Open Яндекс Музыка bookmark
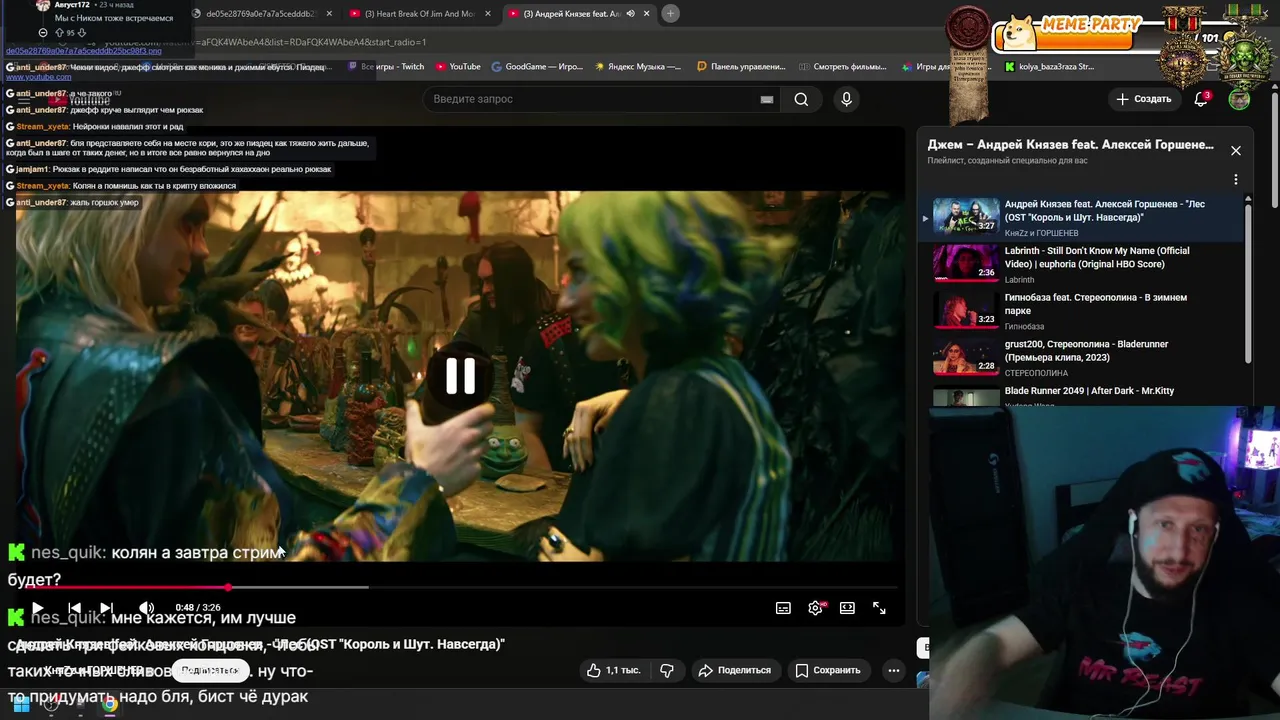Screen dimensions: 1280x720 click(638, 67)
